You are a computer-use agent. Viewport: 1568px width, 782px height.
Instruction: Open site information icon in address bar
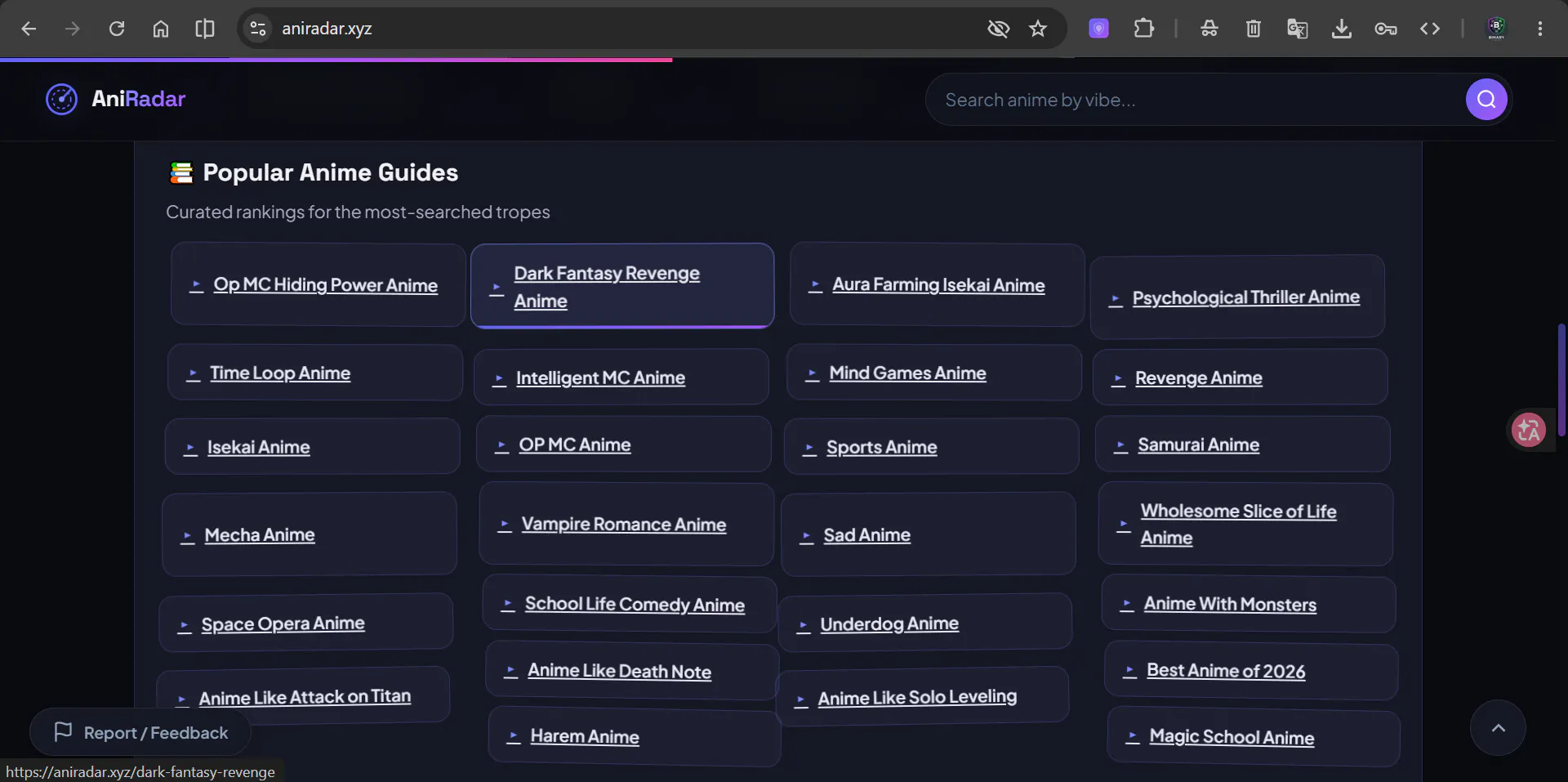pos(258,29)
